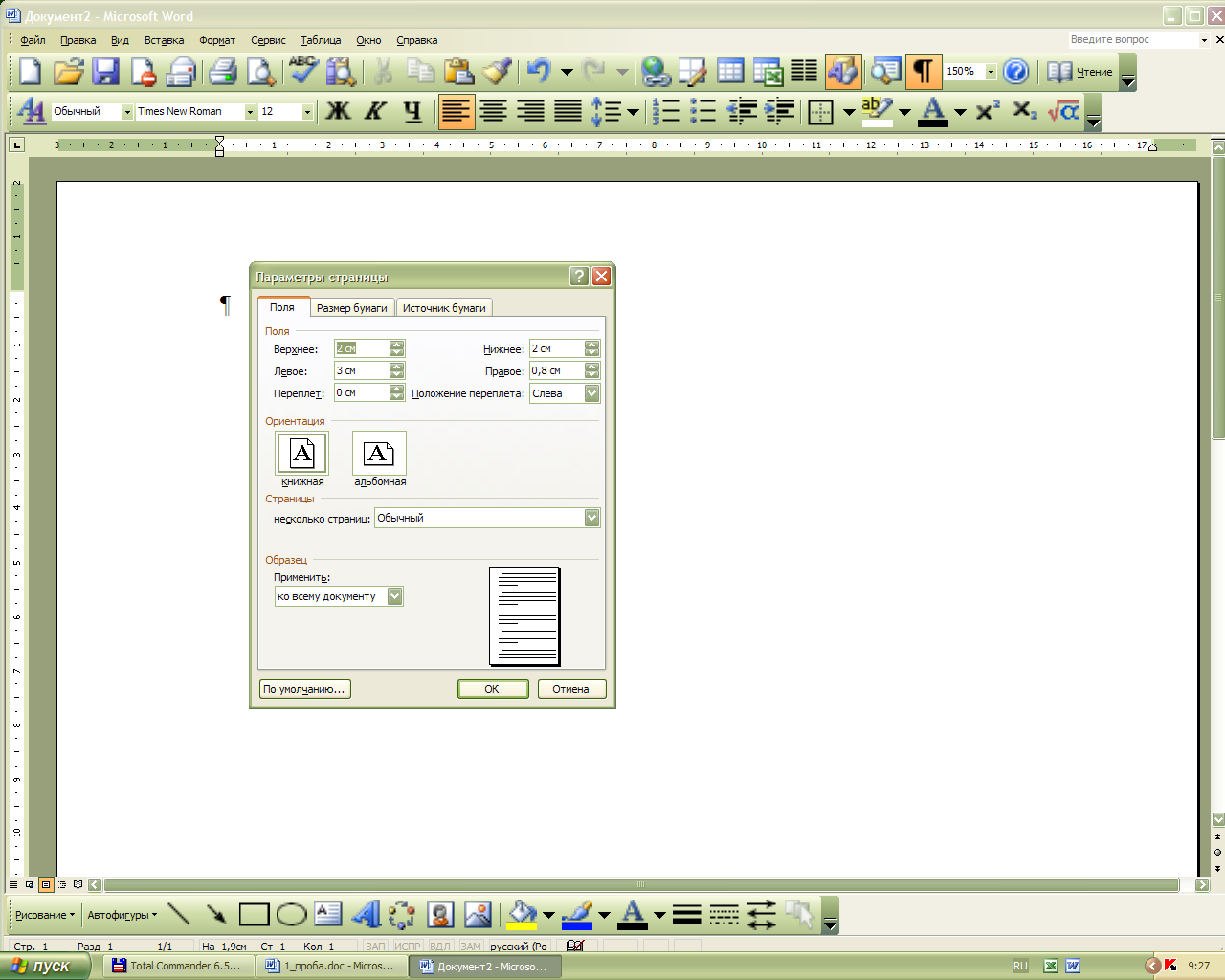The width and height of the screenshot is (1225, 980).
Task: Switch to Источник бумаги tab
Action: [444, 308]
